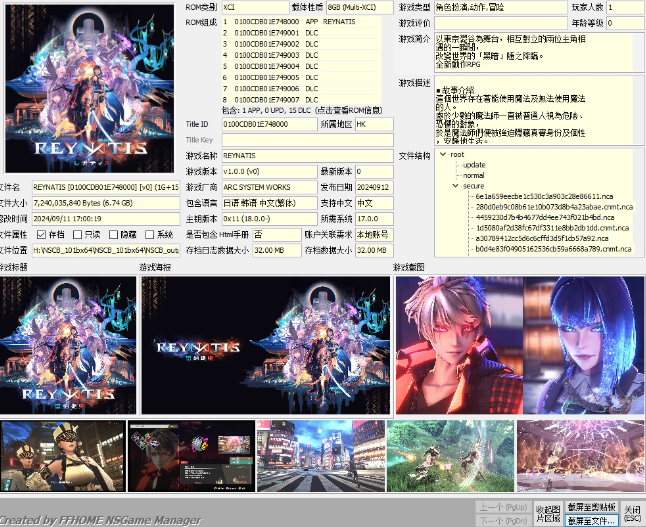The width and height of the screenshot is (646, 527).
Task: Toggle the 存档 file attribute checkbox
Action: tap(41, 234)
